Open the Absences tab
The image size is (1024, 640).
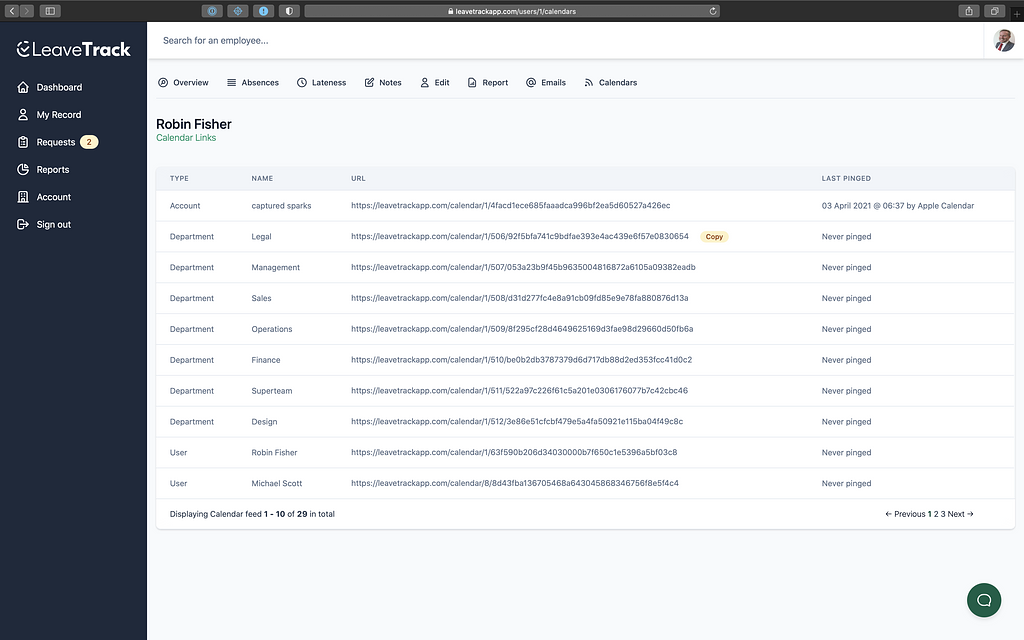(x=253, y=82)
